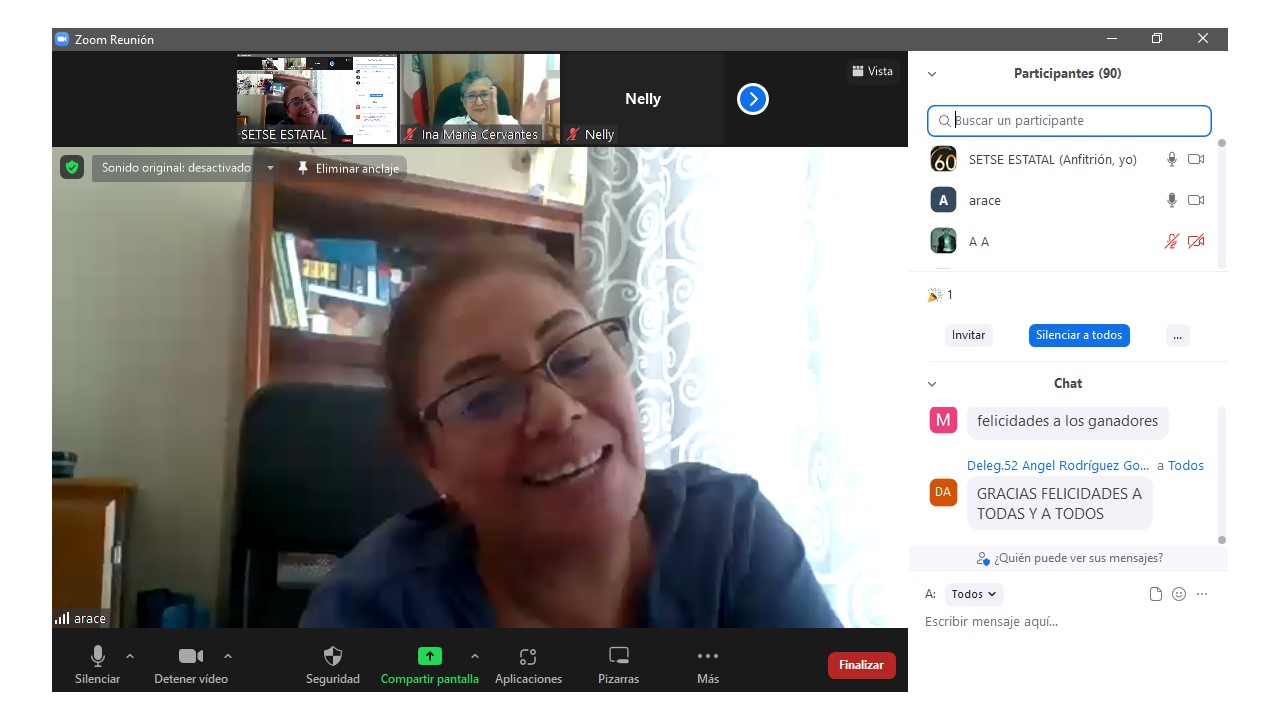This screenshot has width=1280, height=720.
Task: Open video options arrow beside Detener vídeo
Action: pyautogui.click(x=228, y=656)
